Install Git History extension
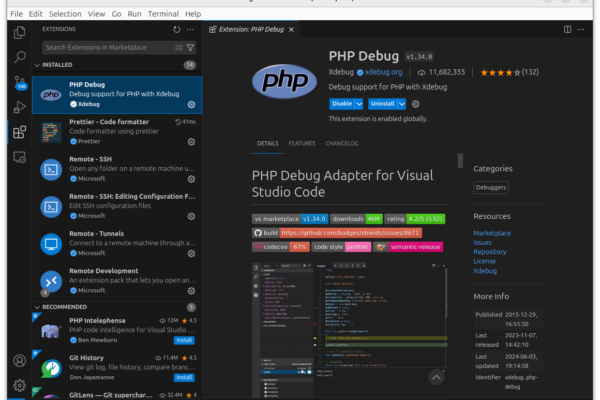 point(184,377)
